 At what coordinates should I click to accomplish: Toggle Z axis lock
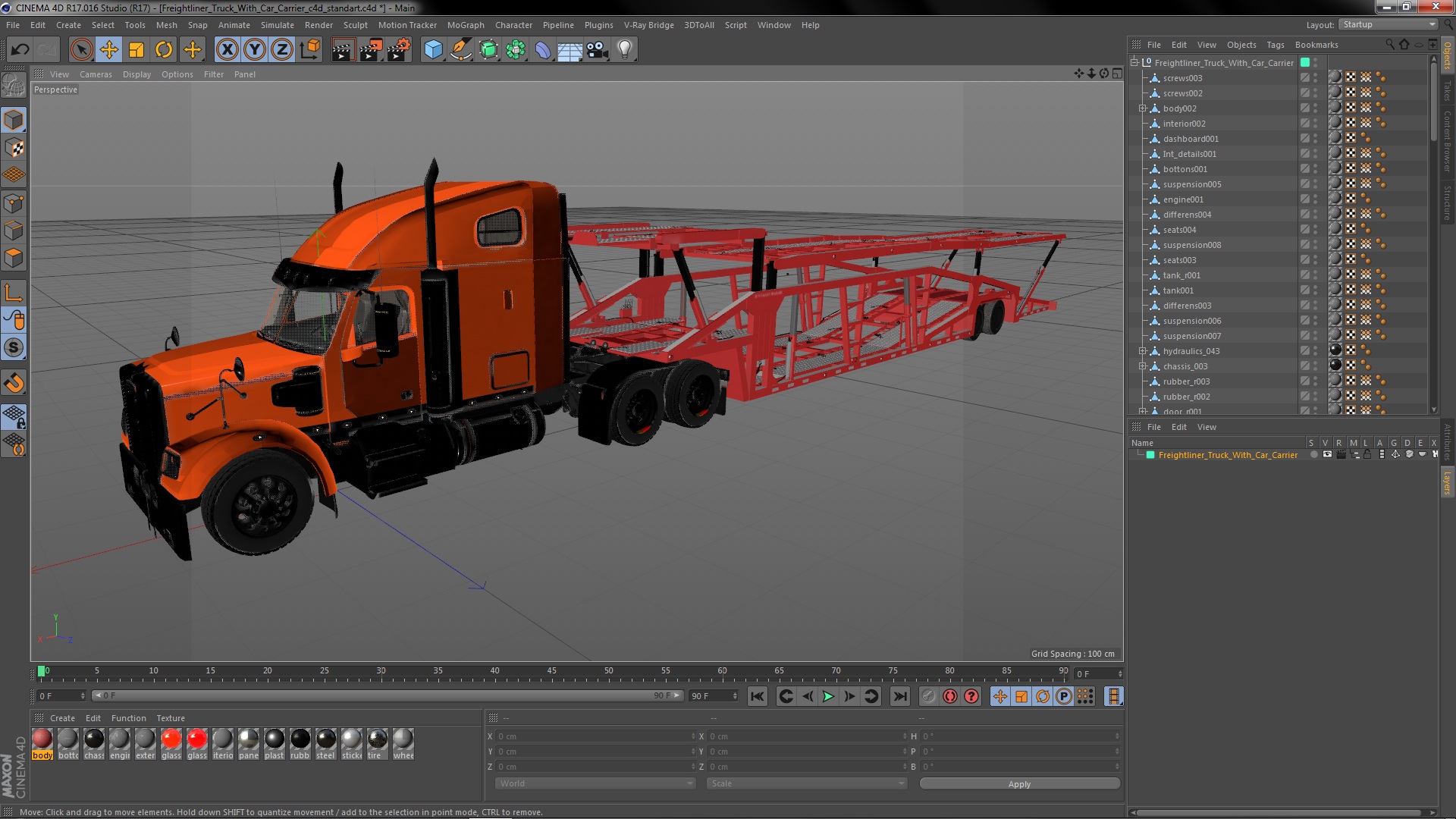(x=282, y=50)
